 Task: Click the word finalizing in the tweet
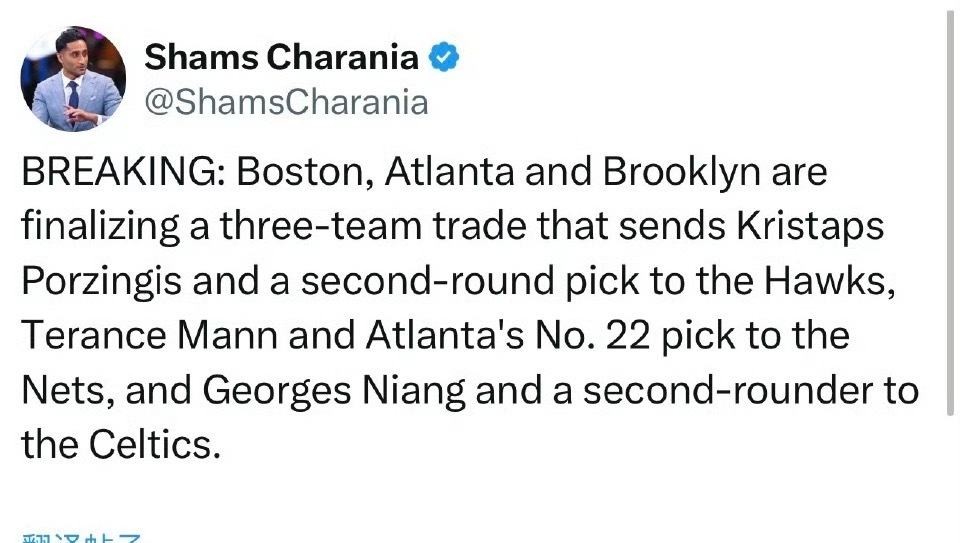click(x=100, y=227)
